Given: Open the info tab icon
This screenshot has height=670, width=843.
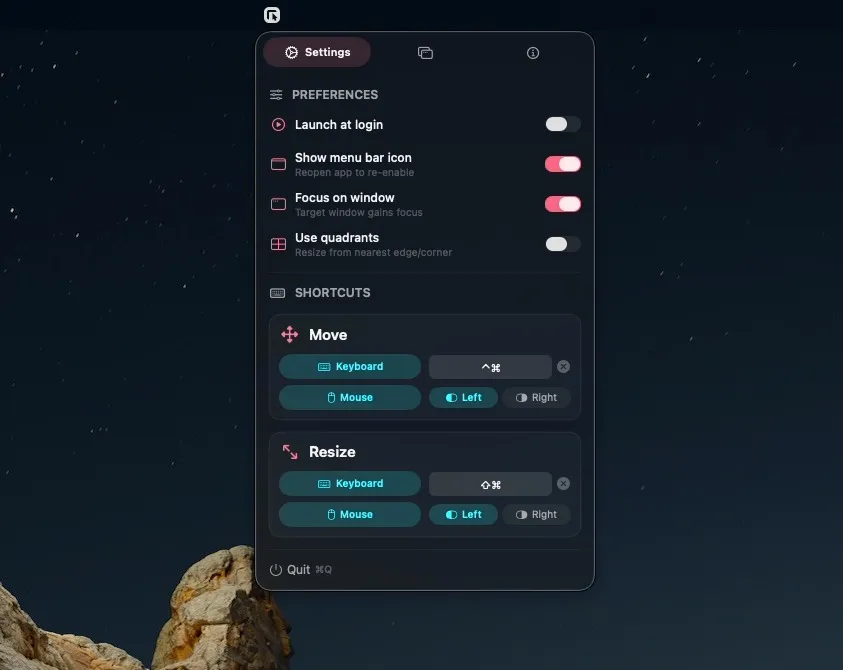Looking at the screenshot, I should 533,53.
